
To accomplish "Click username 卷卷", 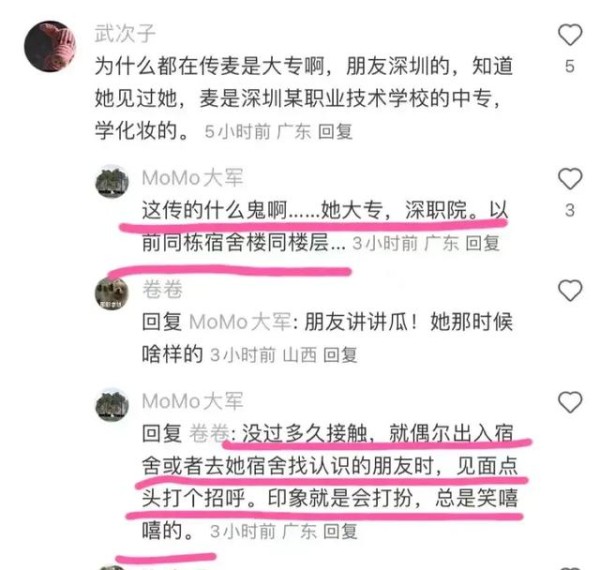I will [162, 289].
